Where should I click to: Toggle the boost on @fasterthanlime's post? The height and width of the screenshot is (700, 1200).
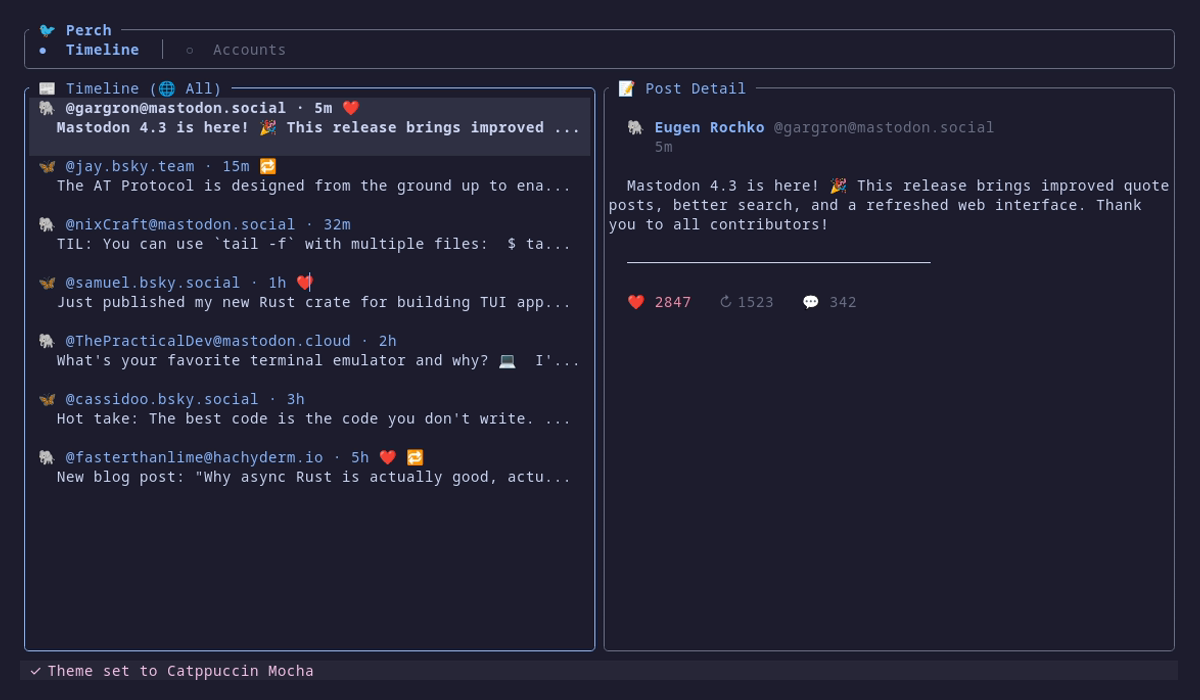(414, 457)
